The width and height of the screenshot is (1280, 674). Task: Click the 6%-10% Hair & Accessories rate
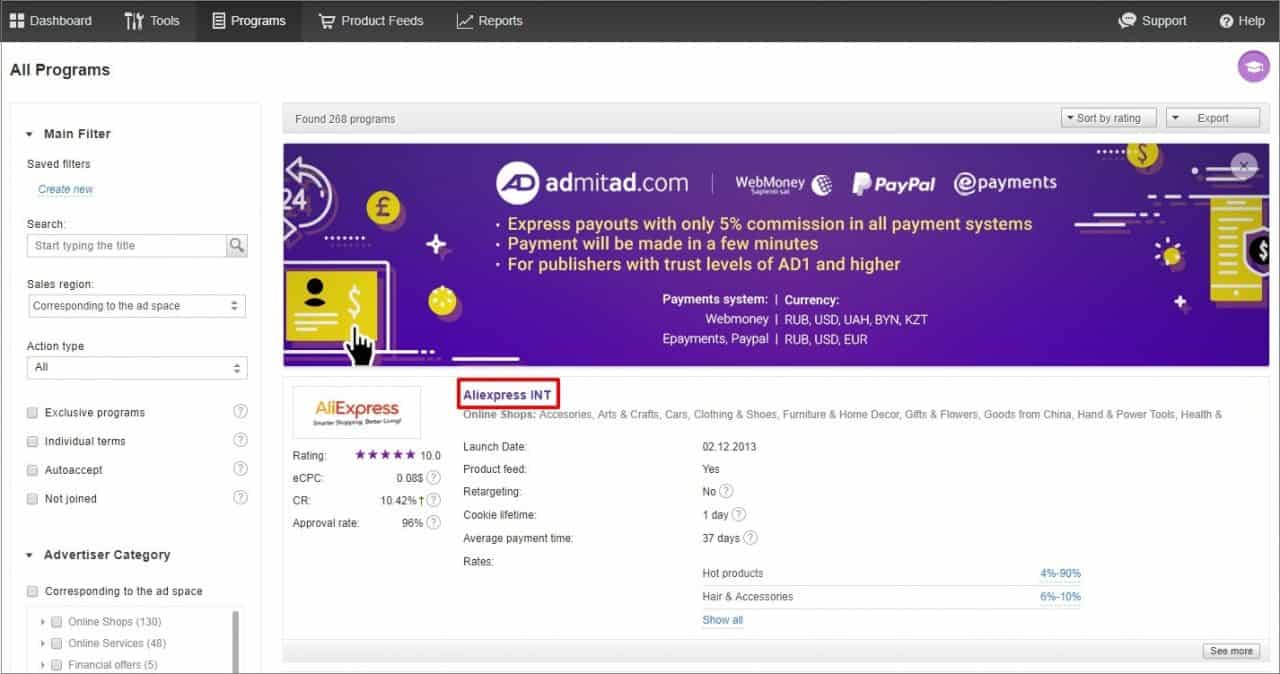point(1060,597)
